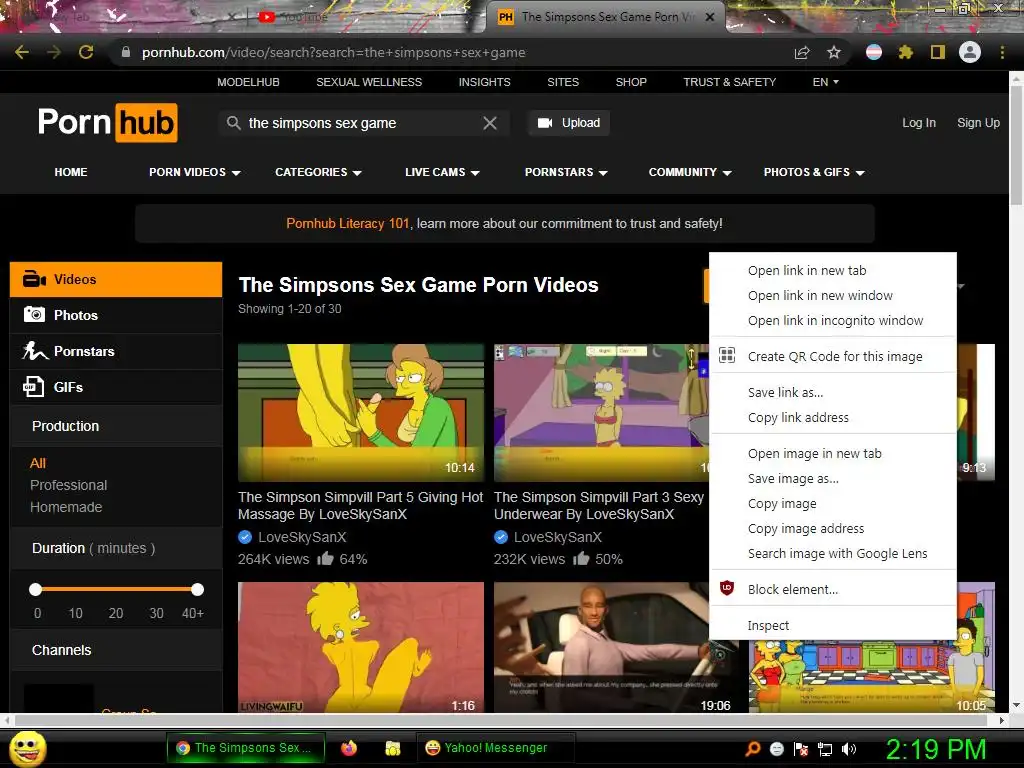
Task: Click the network tray icon
Action: pos(825,749)
